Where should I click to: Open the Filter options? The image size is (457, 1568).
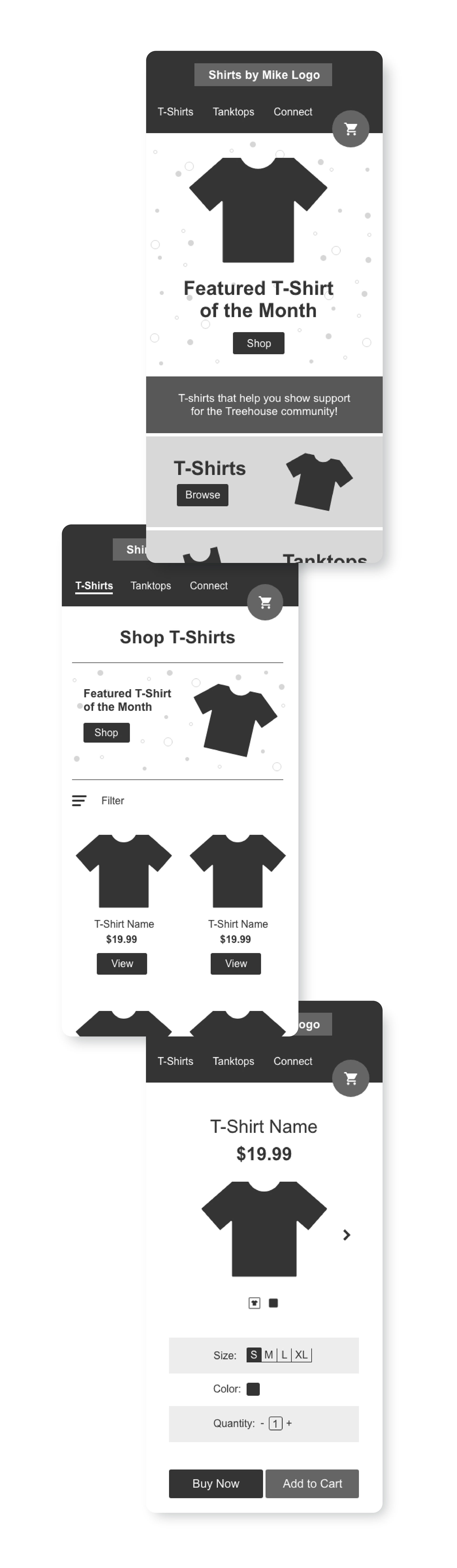[113, 801]
